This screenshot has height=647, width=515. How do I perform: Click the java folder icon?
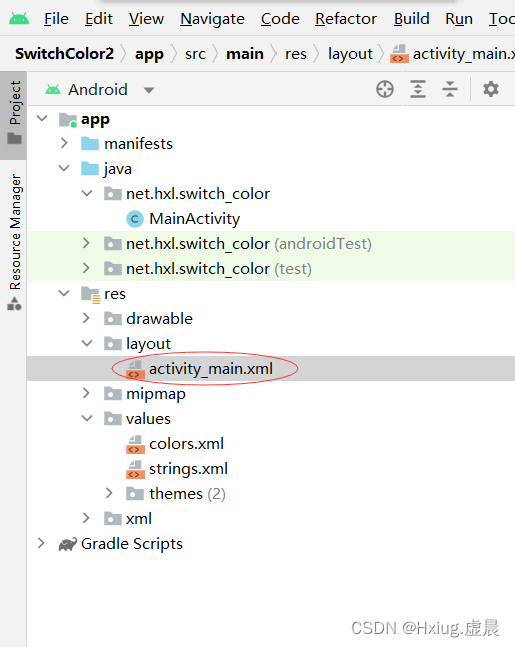point(90,169)
